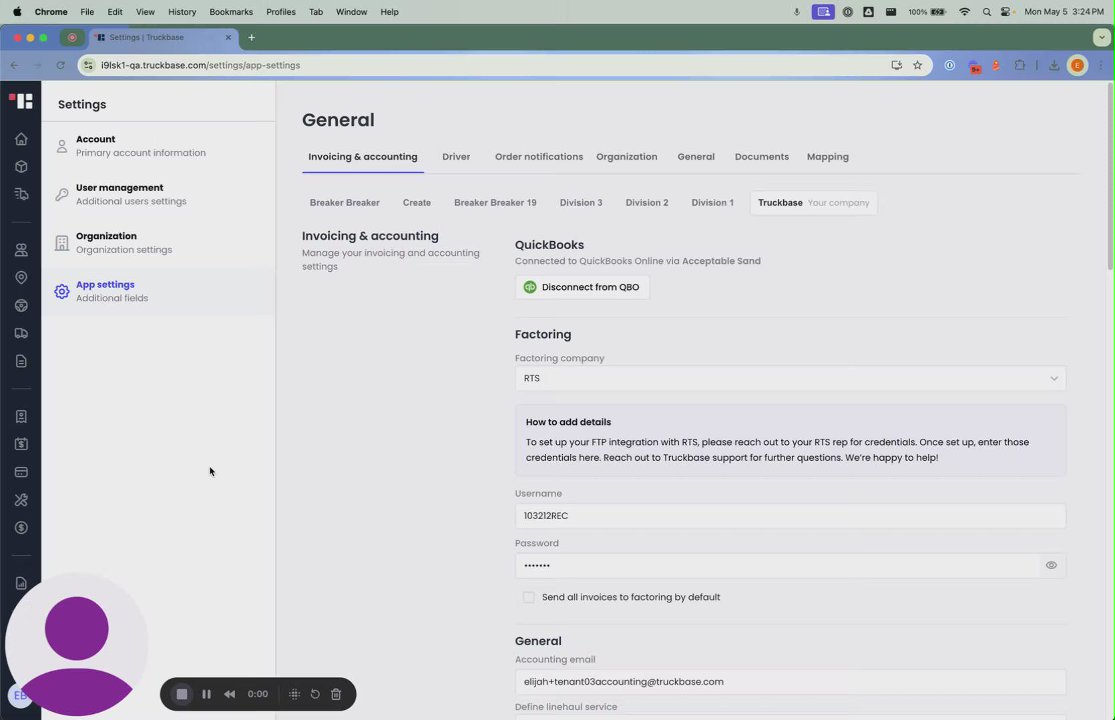
Task: Open the steering wheel drivers icon
Action: [x=21, y=305]
